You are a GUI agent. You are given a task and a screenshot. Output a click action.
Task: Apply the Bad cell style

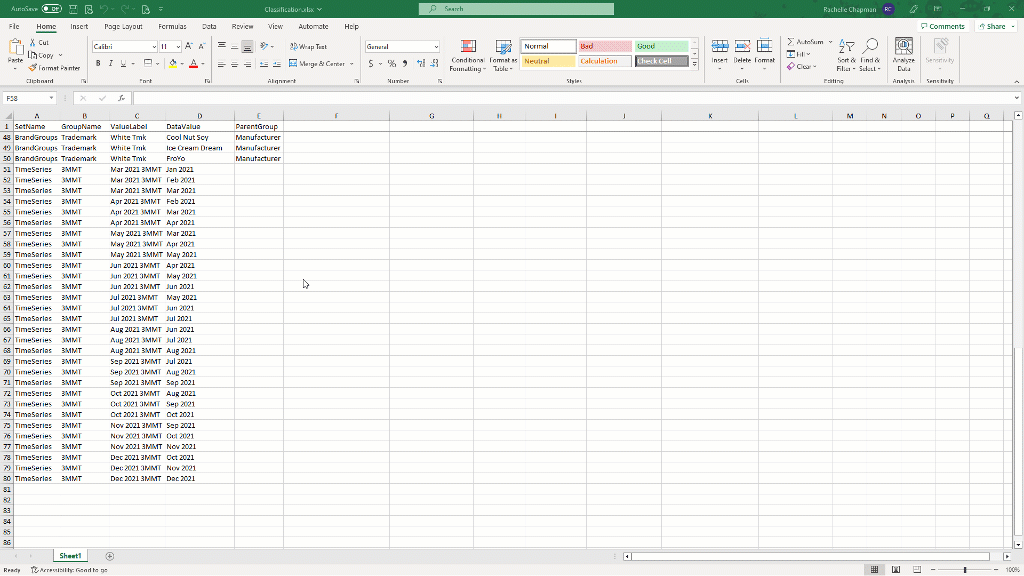pos(605,46)
